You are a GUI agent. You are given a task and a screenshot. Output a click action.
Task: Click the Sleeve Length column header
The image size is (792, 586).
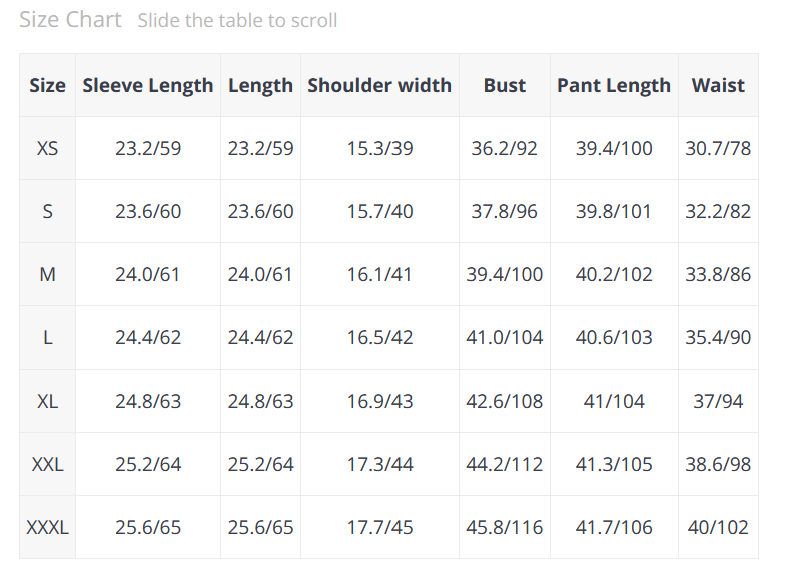[148, 85]
